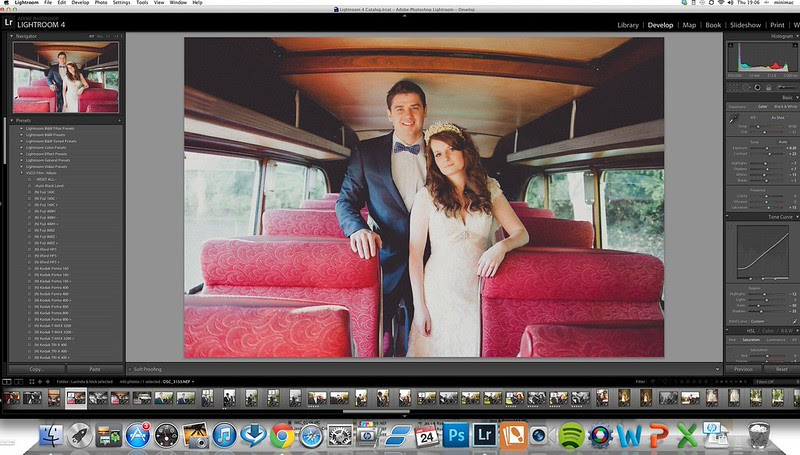Select the Spot Removal tool icon

(x=746, y=88)
